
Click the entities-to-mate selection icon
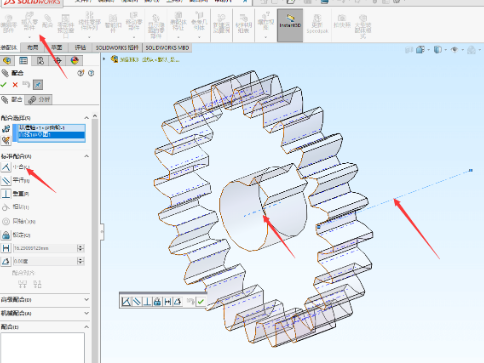coord(6,129)
